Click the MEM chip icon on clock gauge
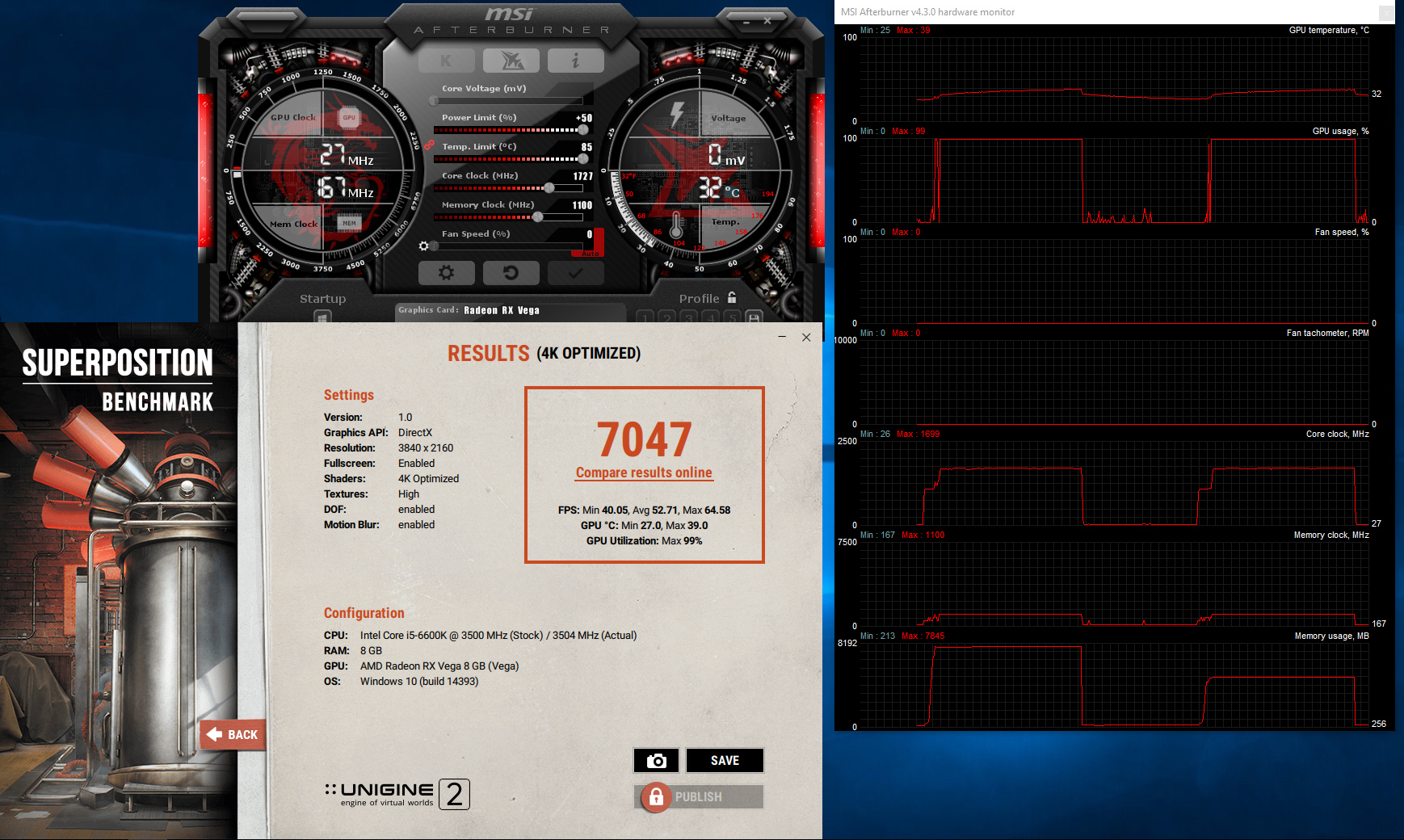This screenshot has height=840, width=1404. pos(349,223)
